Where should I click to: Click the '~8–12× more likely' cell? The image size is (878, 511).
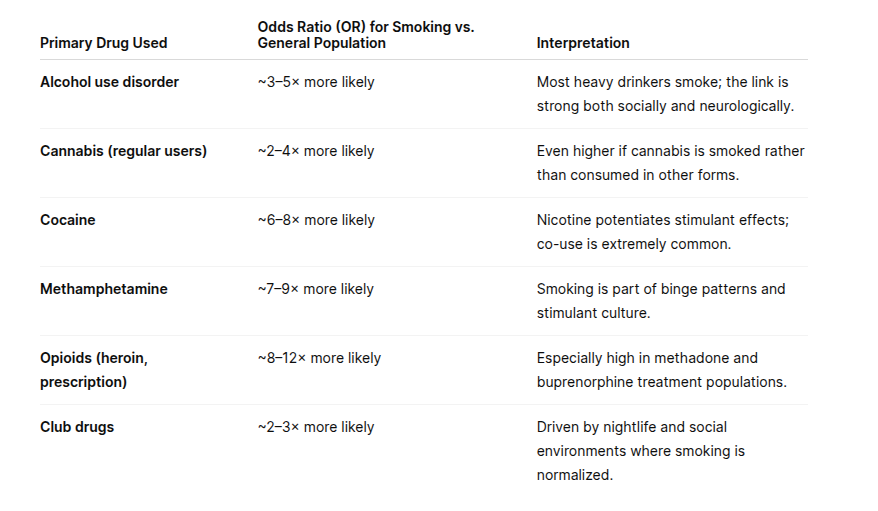point(319,358)
